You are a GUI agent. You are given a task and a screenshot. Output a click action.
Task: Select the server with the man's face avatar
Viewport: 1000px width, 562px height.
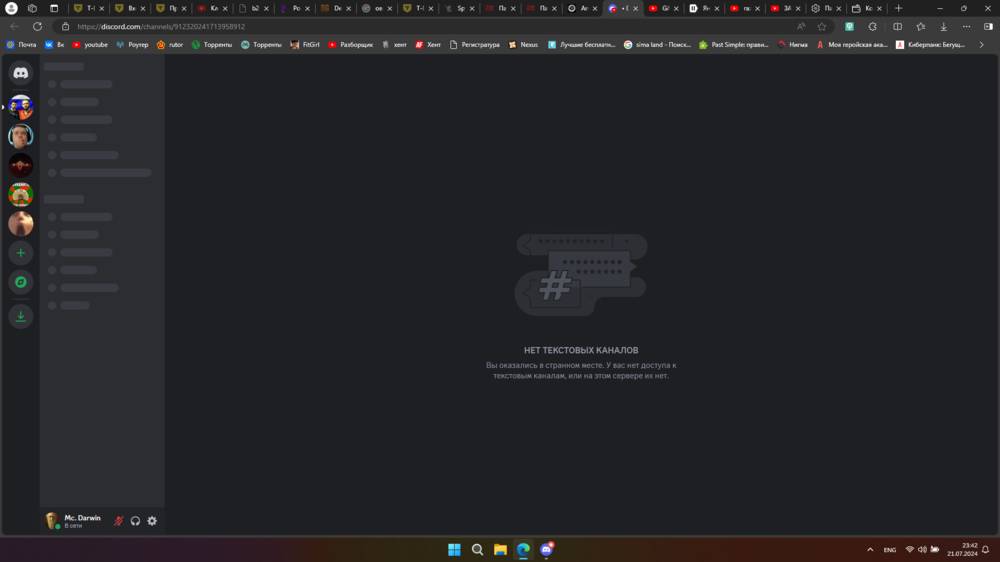point(20,136)
